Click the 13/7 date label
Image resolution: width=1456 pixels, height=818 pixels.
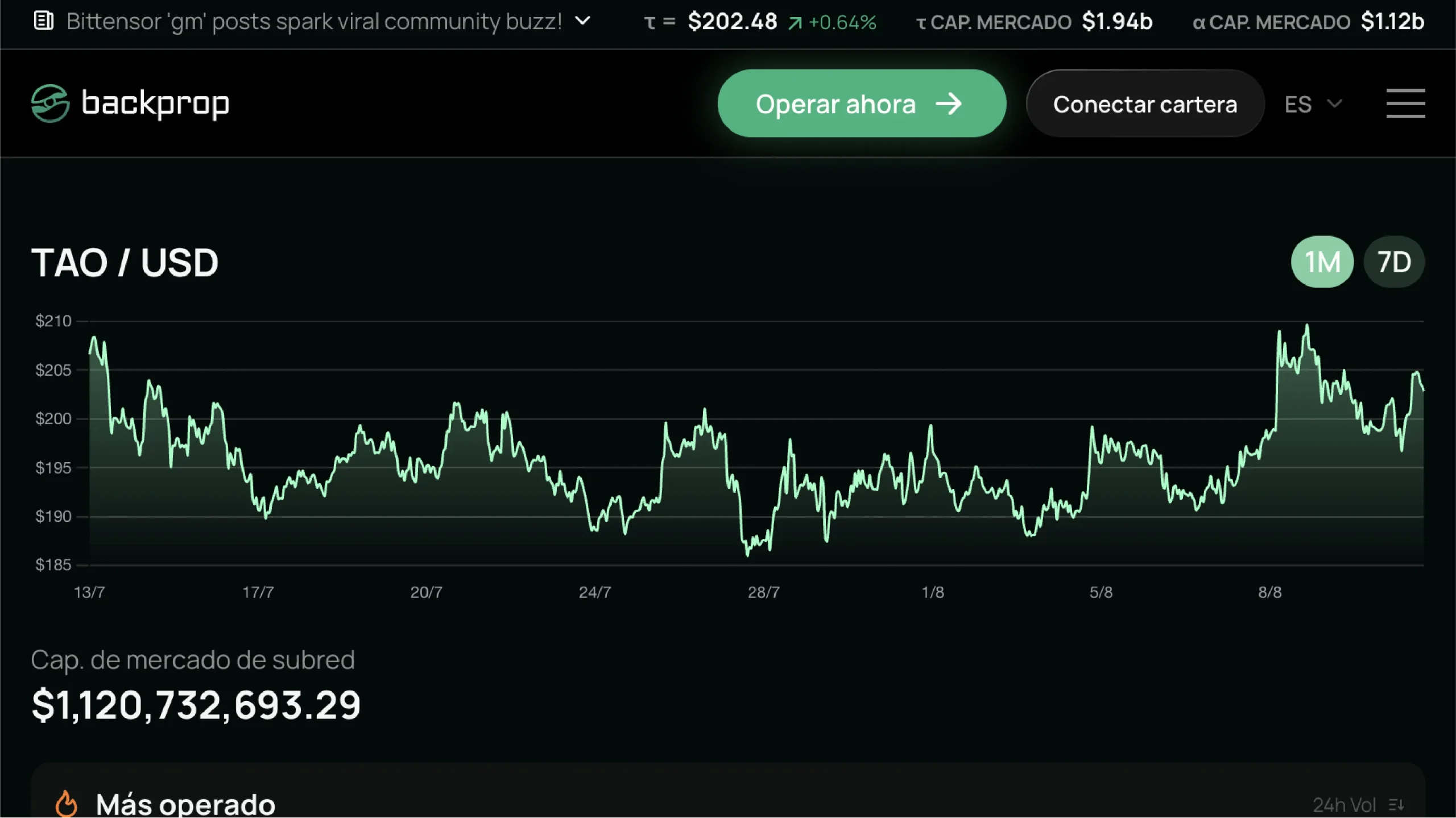pos(89,592)
